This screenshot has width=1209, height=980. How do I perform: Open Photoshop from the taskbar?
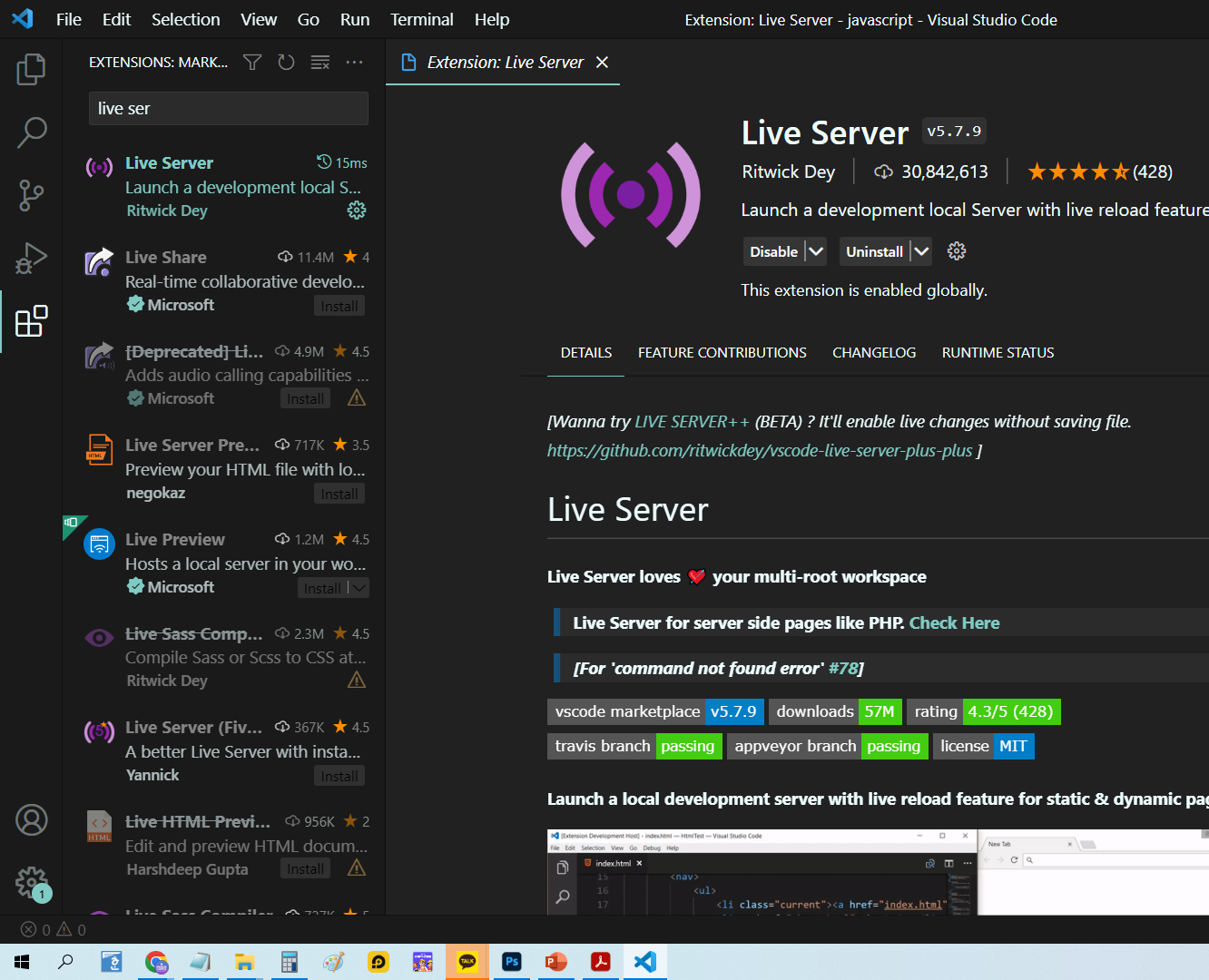512,962
